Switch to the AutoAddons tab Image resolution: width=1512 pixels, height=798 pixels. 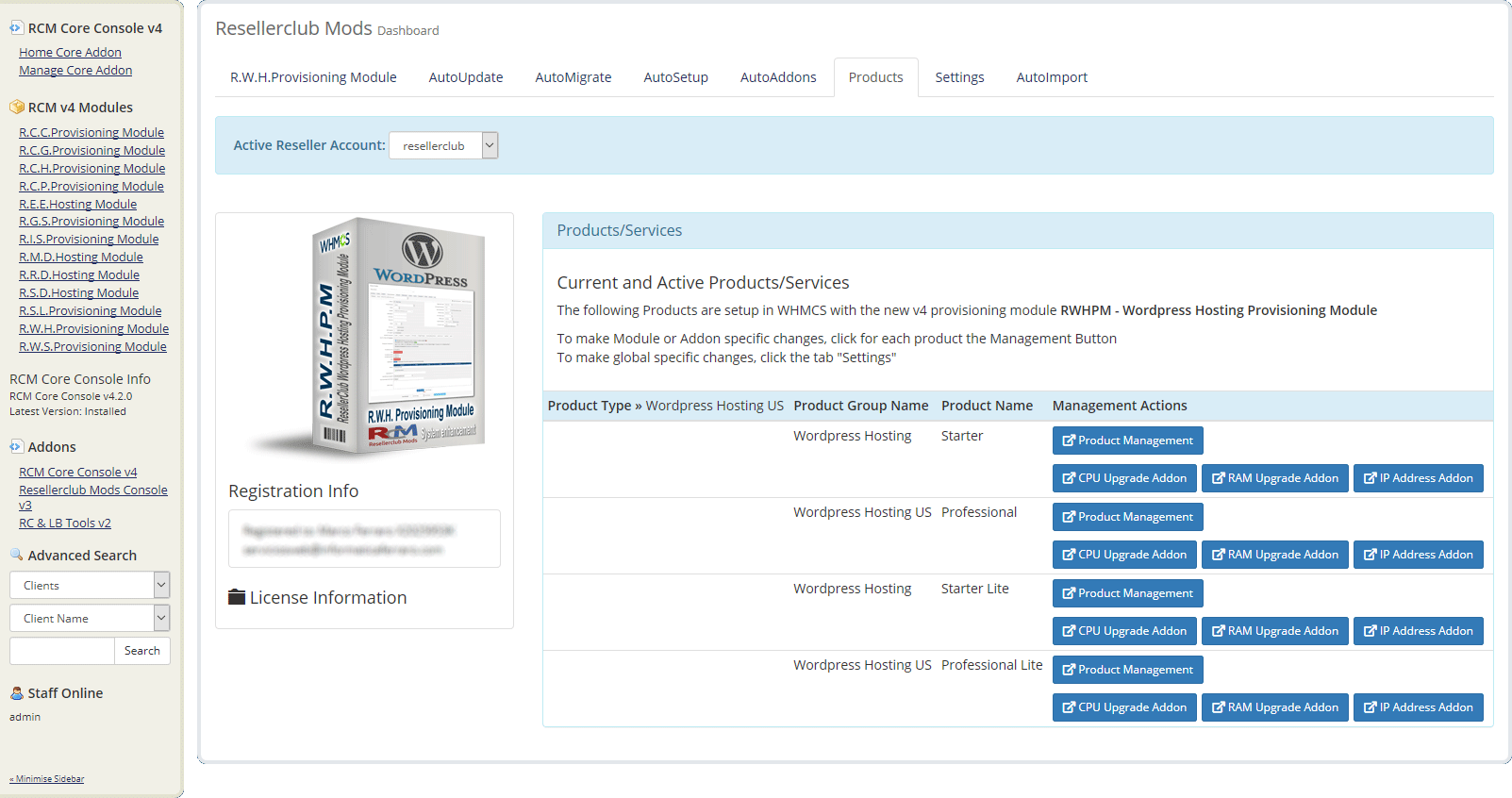point(778,77)
